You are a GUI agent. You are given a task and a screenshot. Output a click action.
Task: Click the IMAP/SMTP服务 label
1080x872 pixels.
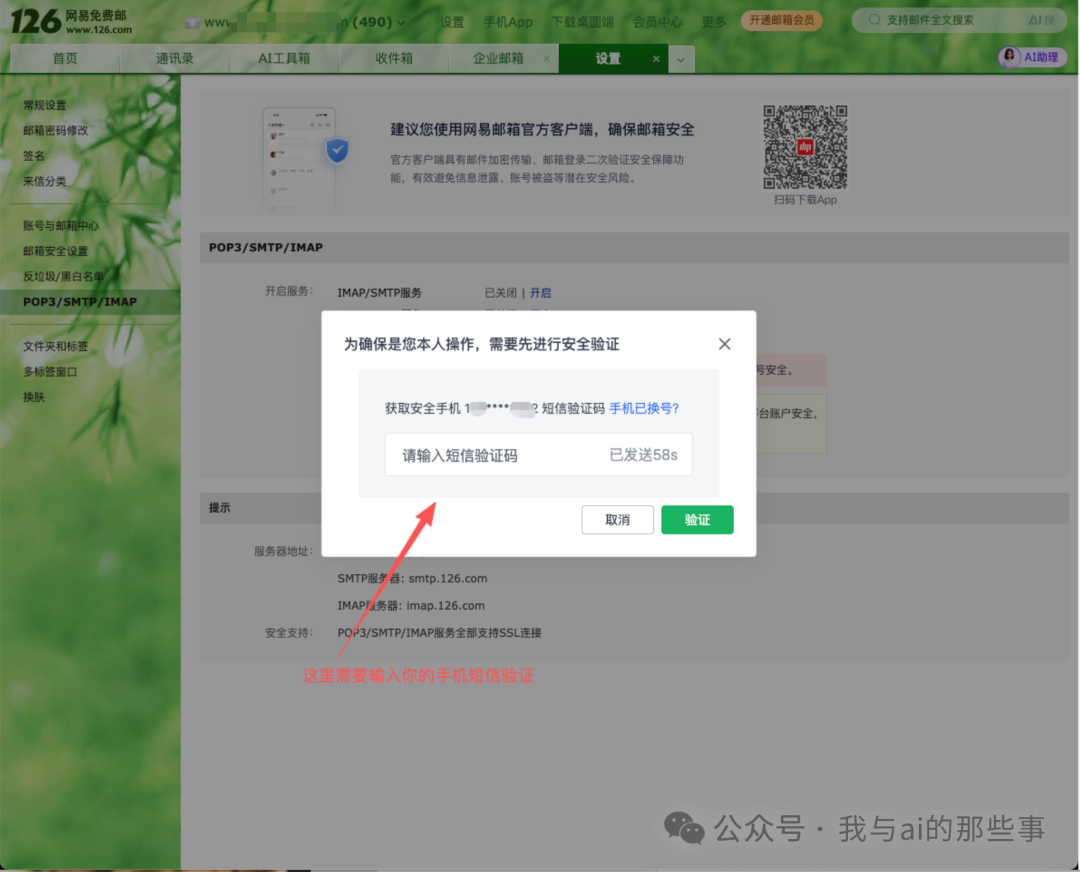(x=380, y=293)
